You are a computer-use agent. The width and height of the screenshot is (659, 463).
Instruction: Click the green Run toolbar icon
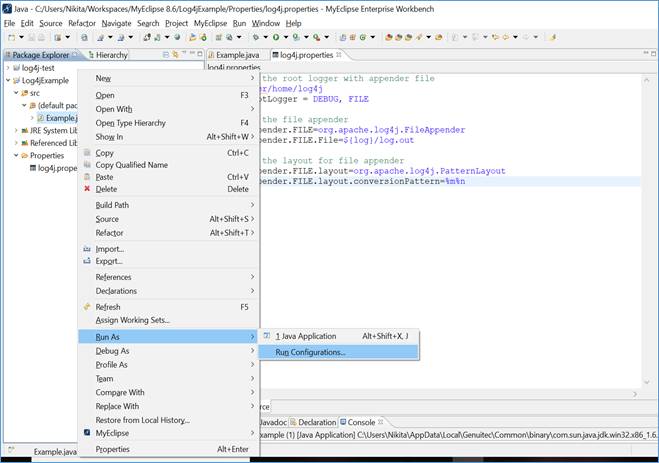(276, 37)
